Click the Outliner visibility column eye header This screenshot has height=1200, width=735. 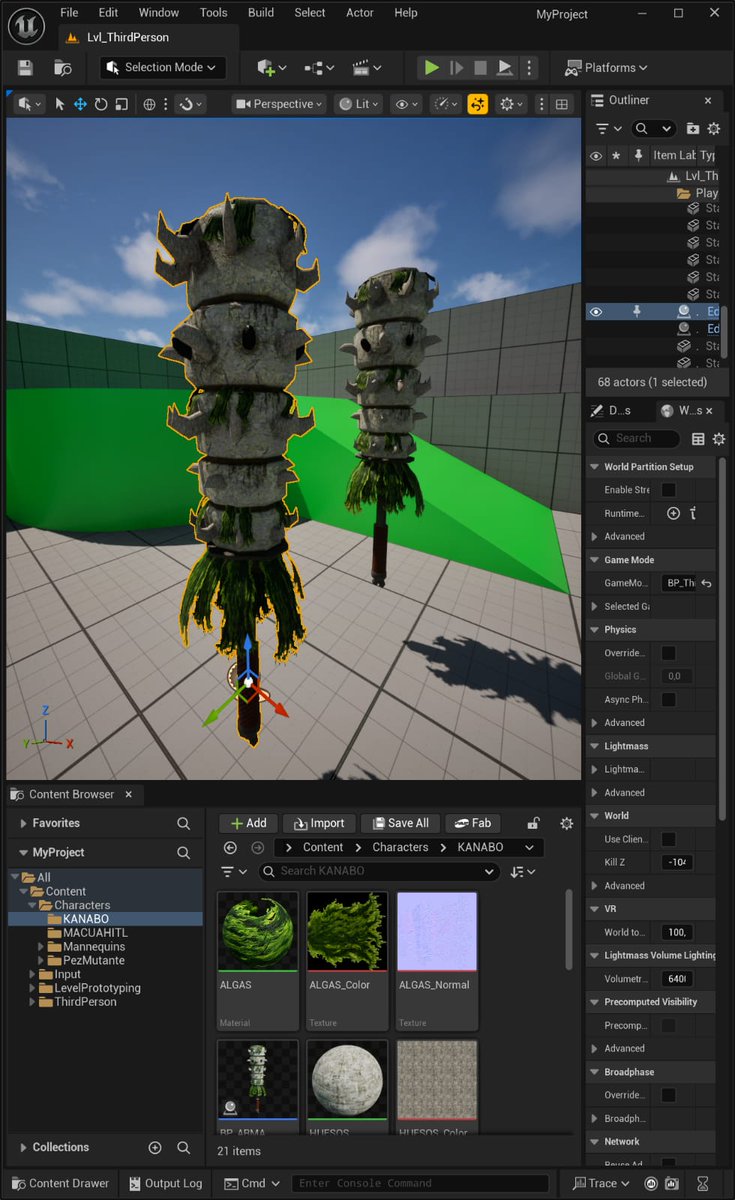coord(596,156)
